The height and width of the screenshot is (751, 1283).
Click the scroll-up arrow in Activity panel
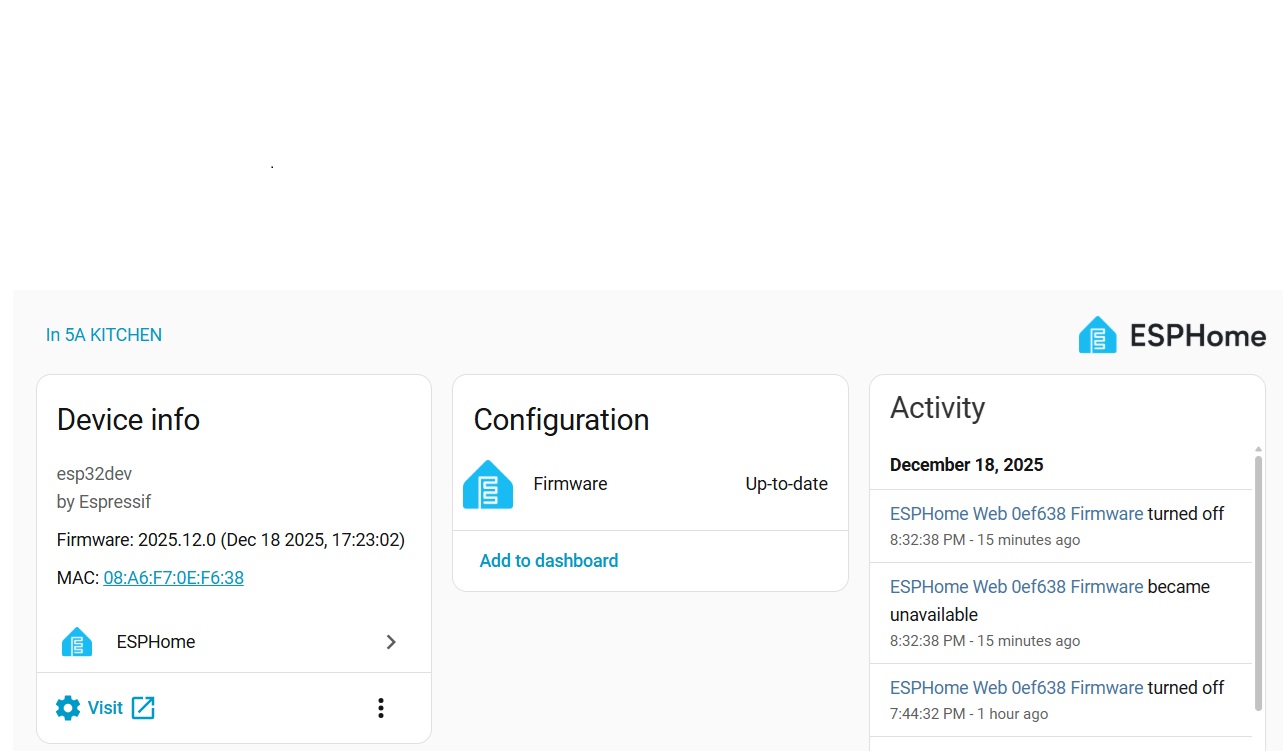click(x=1258, y=450)
